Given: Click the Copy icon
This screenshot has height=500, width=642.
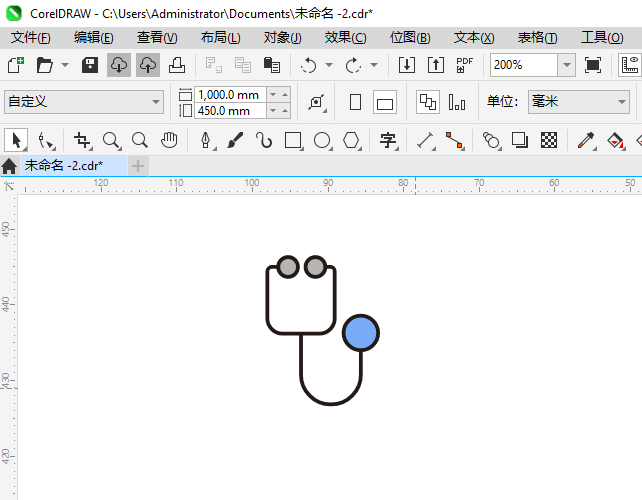Looking at the screenshot, I should [243, 65].
